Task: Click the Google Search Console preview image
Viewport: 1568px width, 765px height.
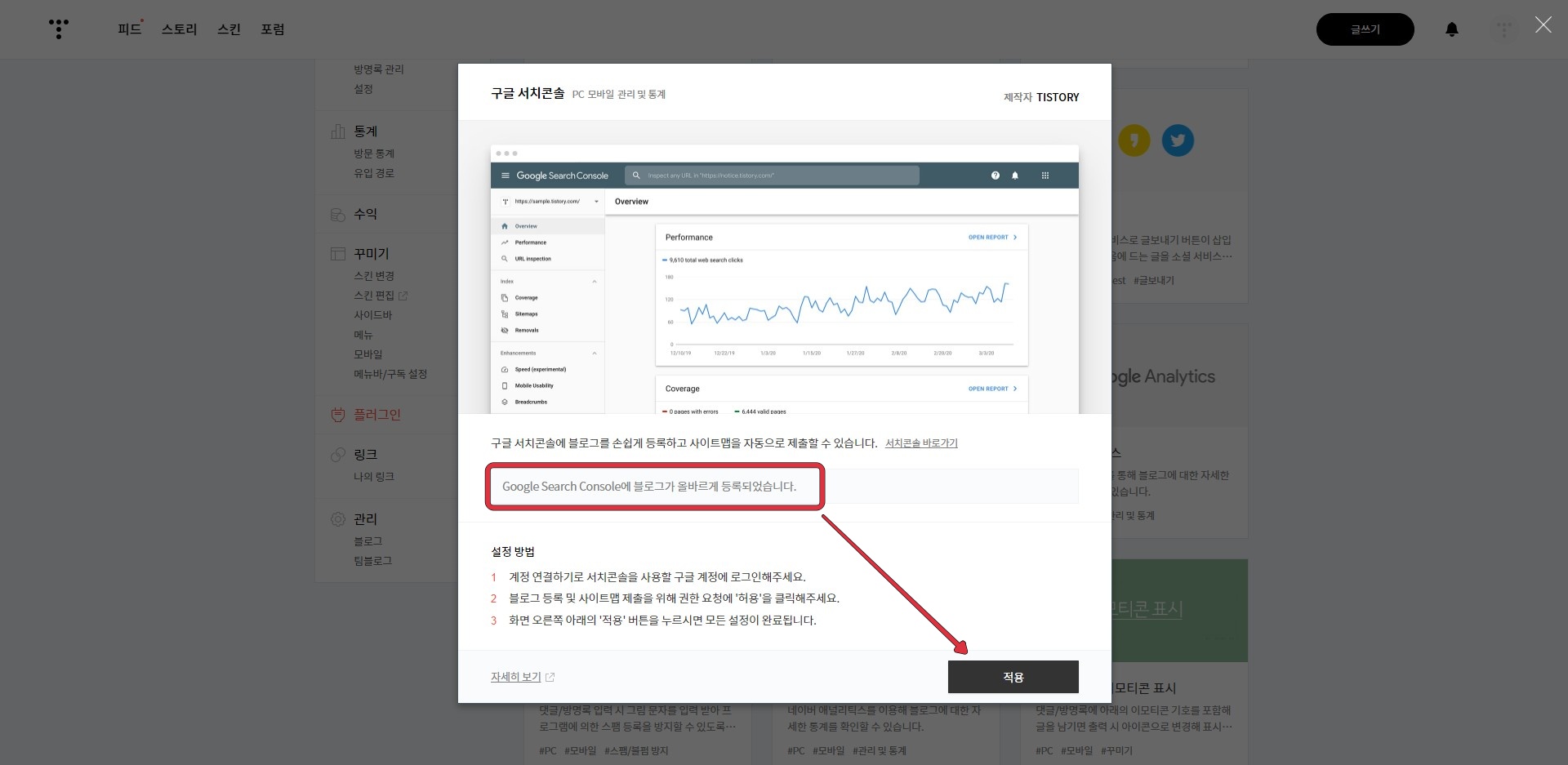Action: click(784, 279)
